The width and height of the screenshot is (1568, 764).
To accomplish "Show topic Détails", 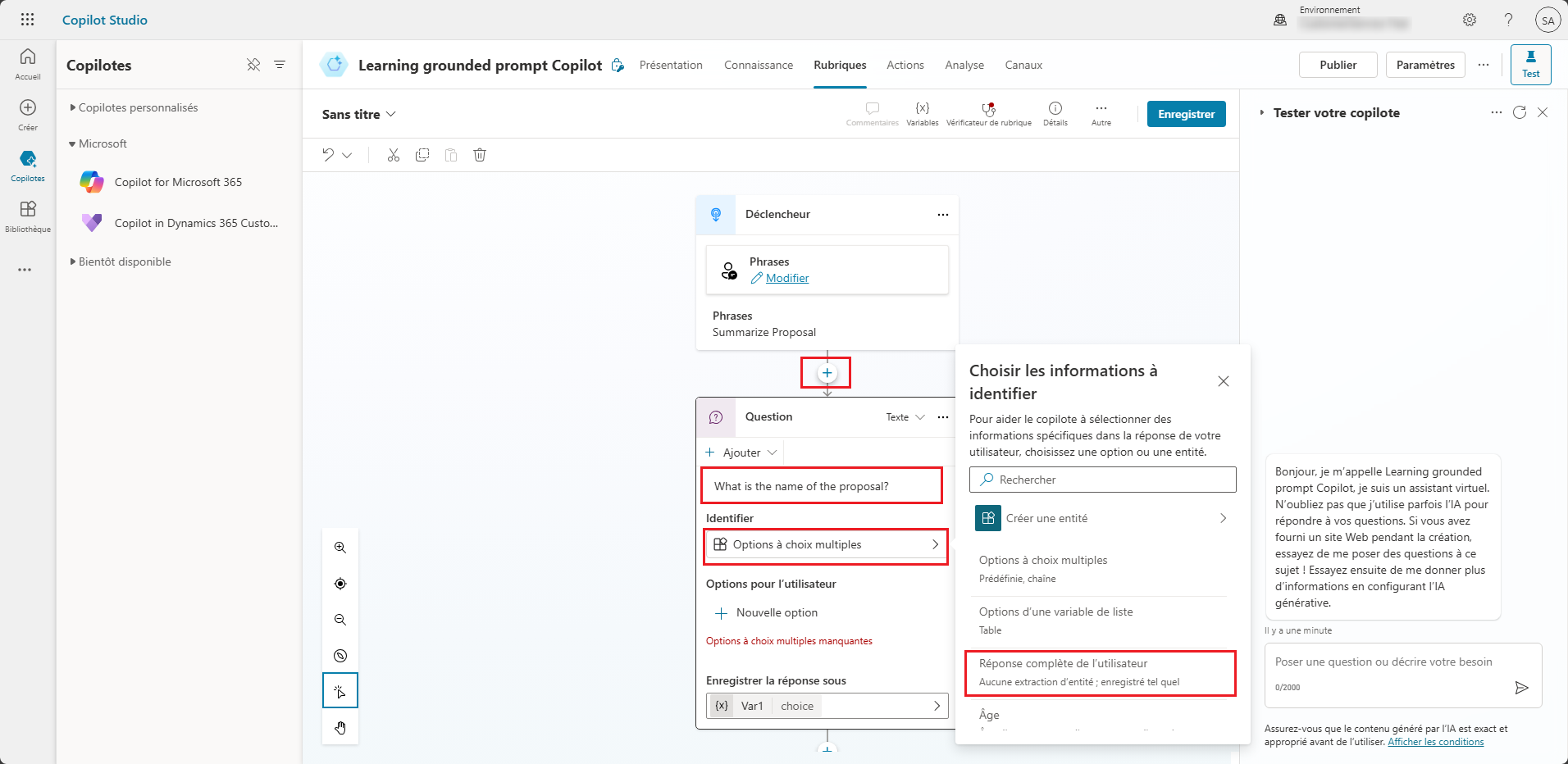I will (1055, 114).
